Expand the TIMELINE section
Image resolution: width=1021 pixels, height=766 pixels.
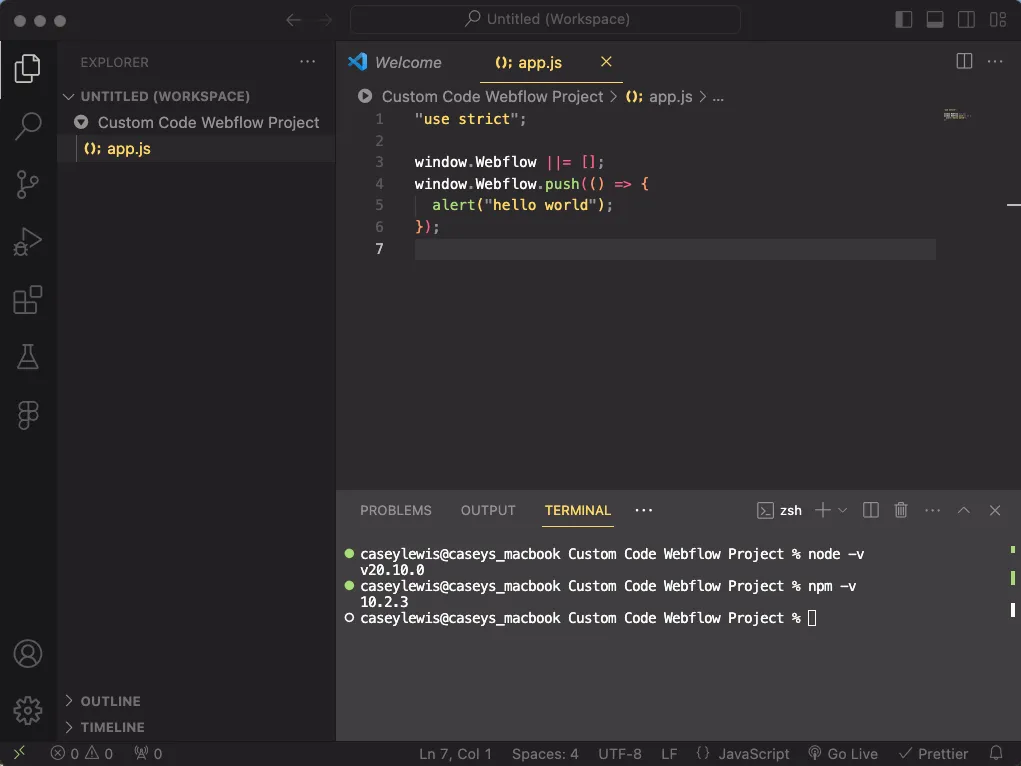click(x=112, y=727)
